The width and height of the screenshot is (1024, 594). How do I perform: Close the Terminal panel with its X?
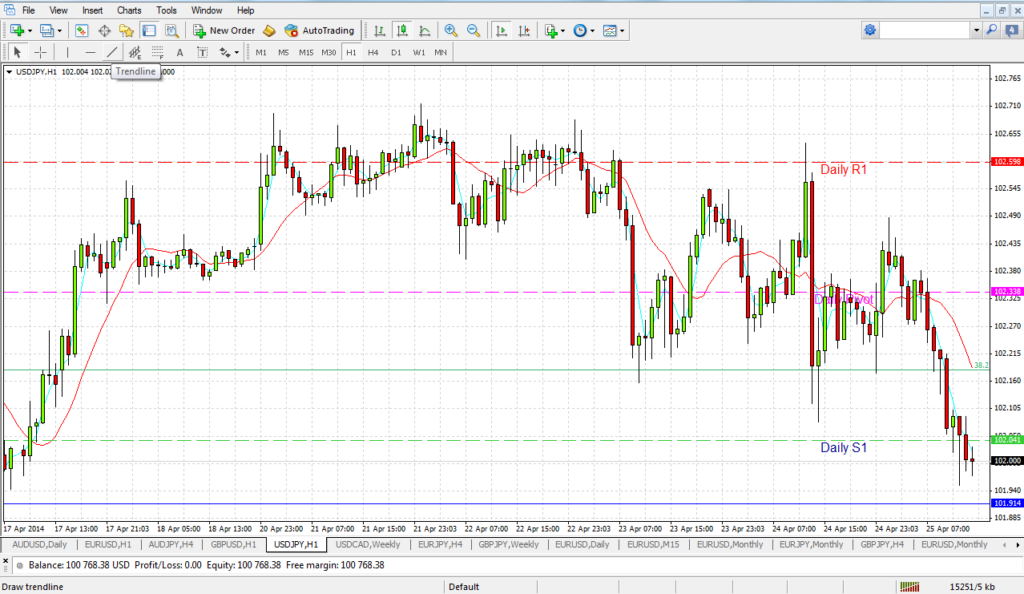pyautogui.click(x=5, y=560)
